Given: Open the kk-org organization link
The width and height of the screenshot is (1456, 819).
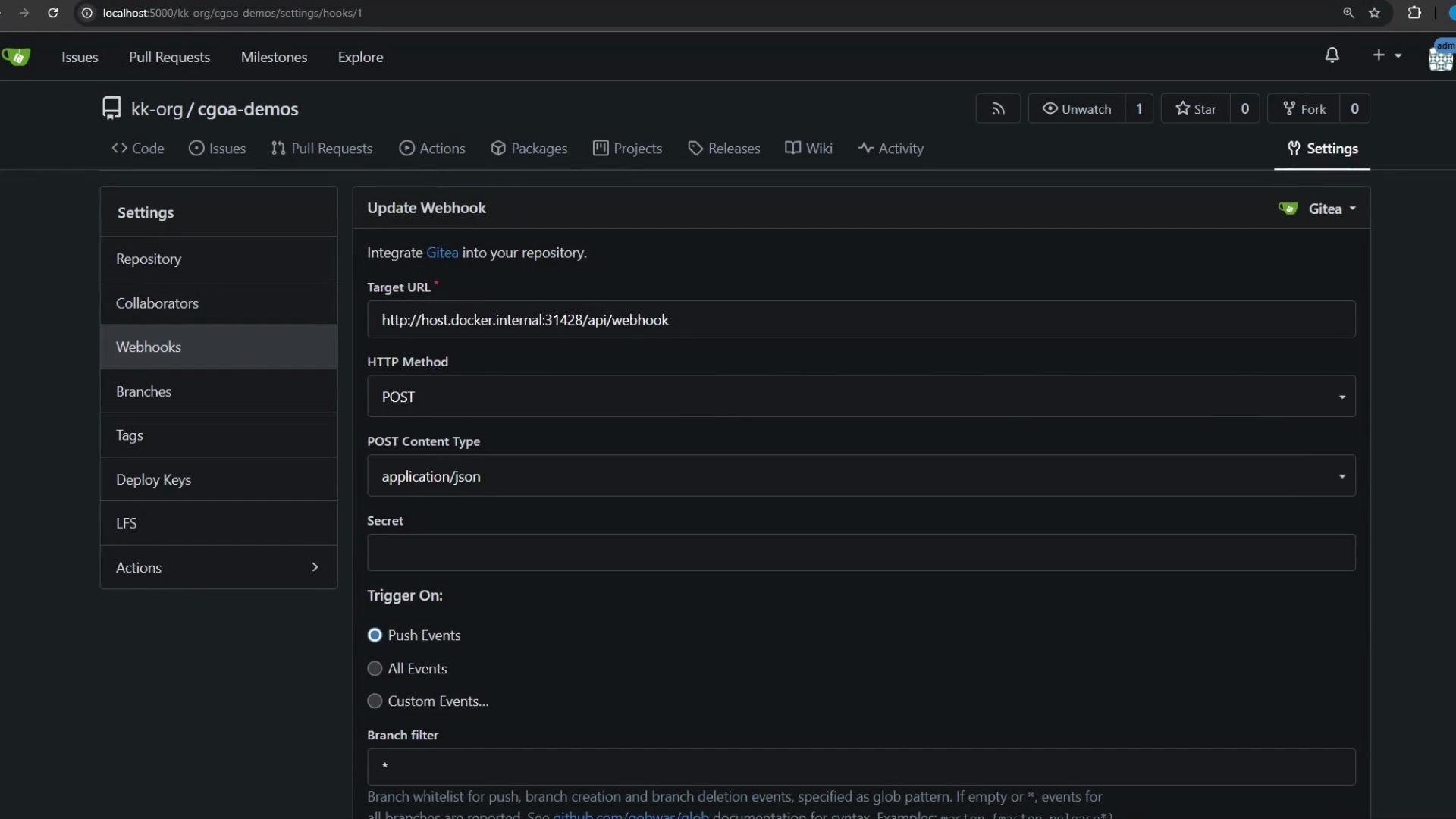Looking at the screenshot, I should (156, 109).
